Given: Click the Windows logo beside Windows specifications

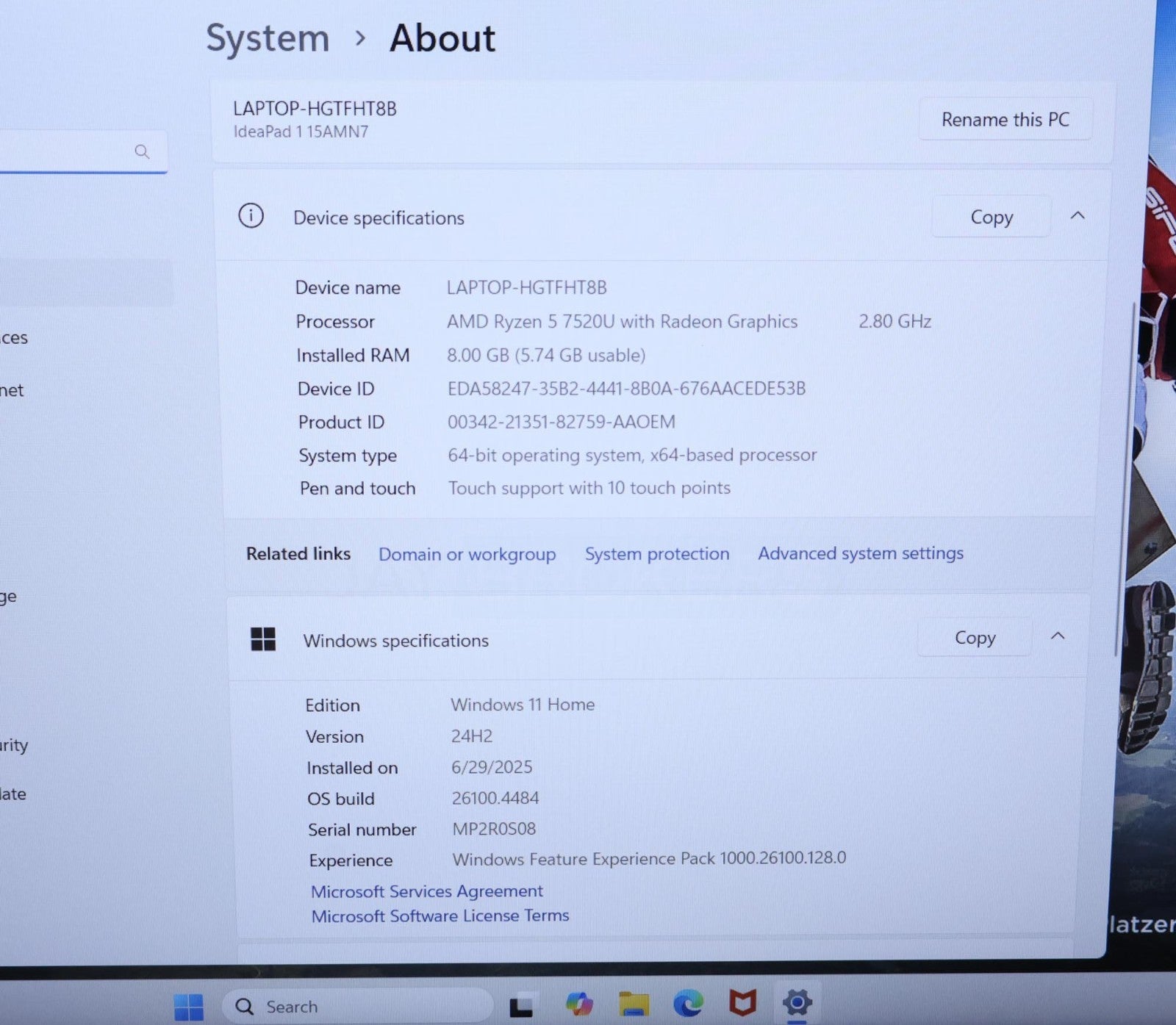Looking at the screenshot, I should pos(263,639).
